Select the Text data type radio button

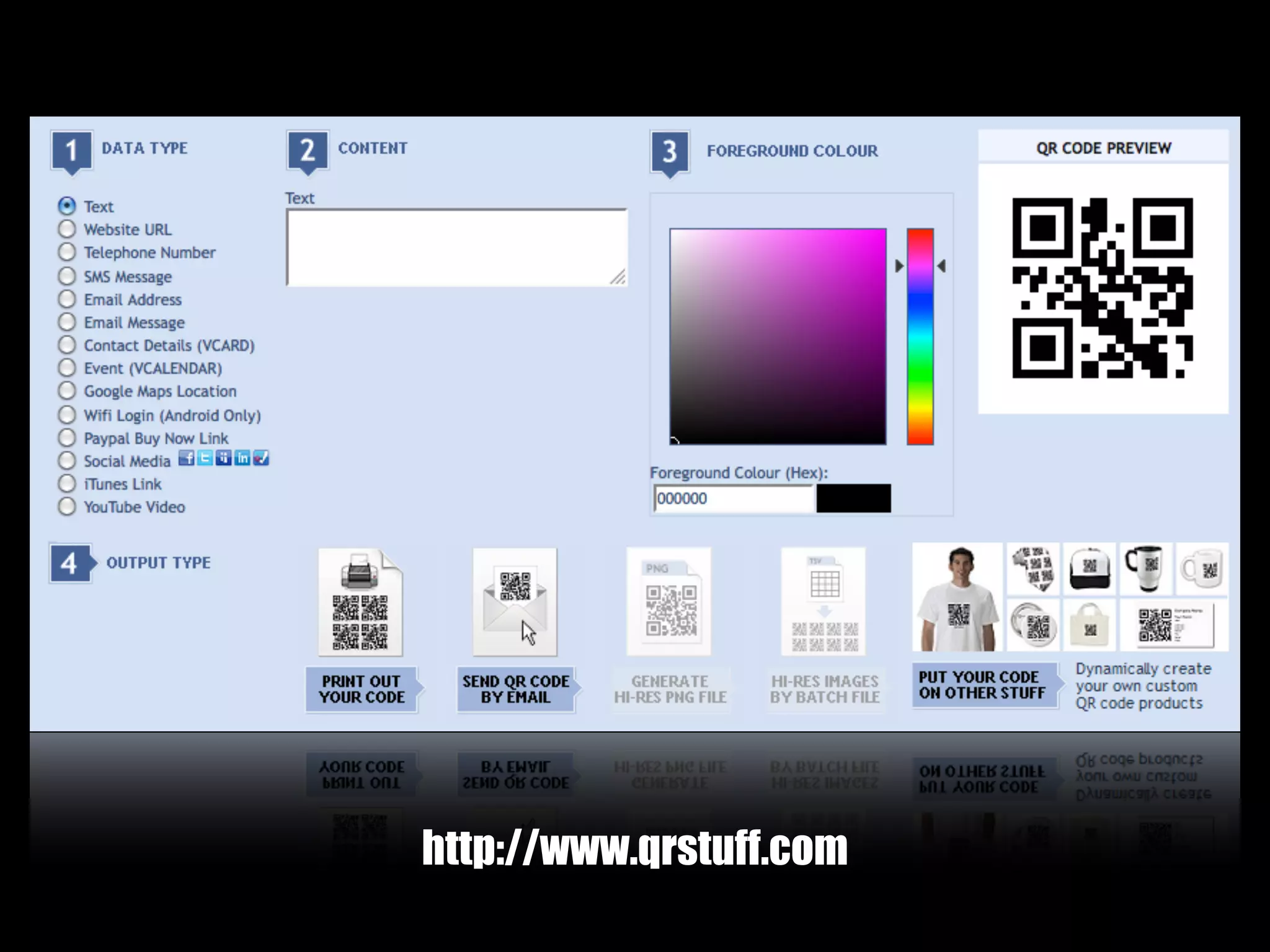click(67, 206)
